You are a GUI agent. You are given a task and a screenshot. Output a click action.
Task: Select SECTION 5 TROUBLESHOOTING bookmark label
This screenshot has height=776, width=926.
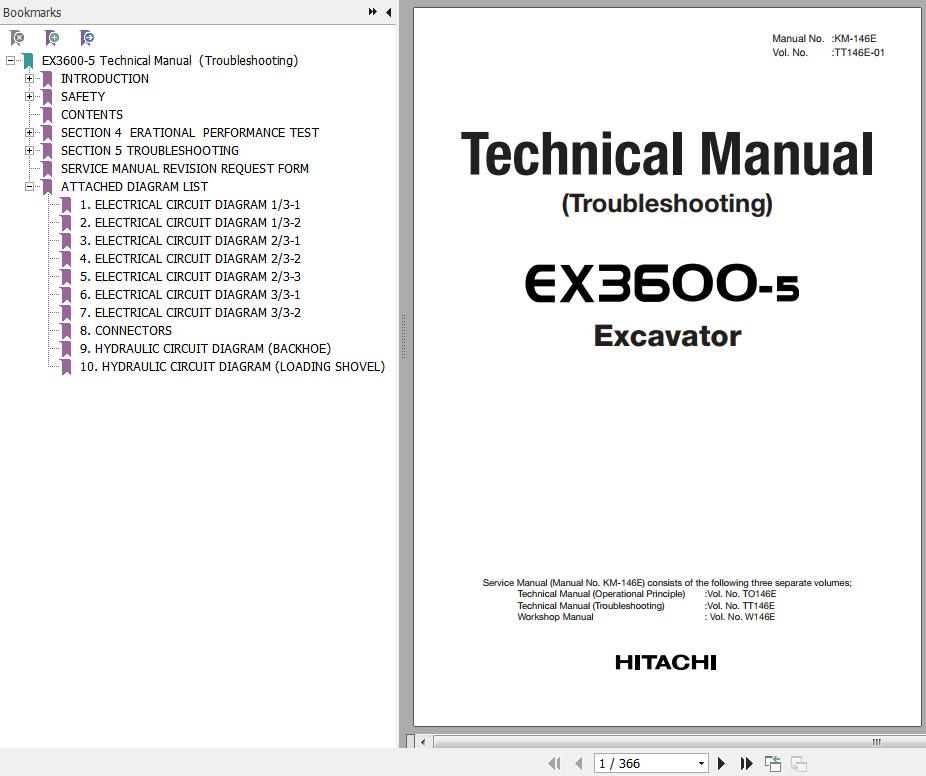(x=150, y=151)
